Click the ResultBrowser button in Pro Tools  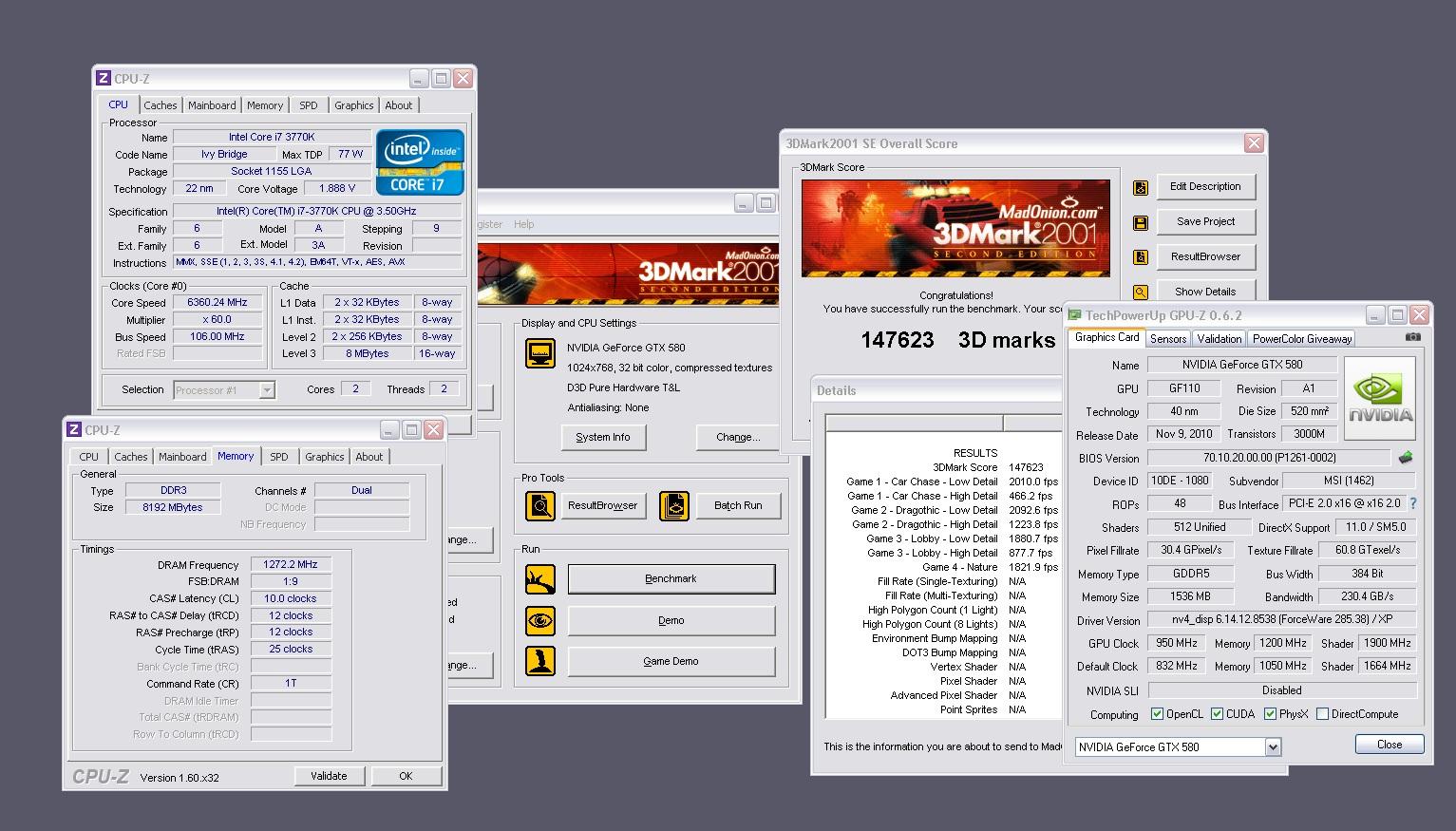coord(603,505)
